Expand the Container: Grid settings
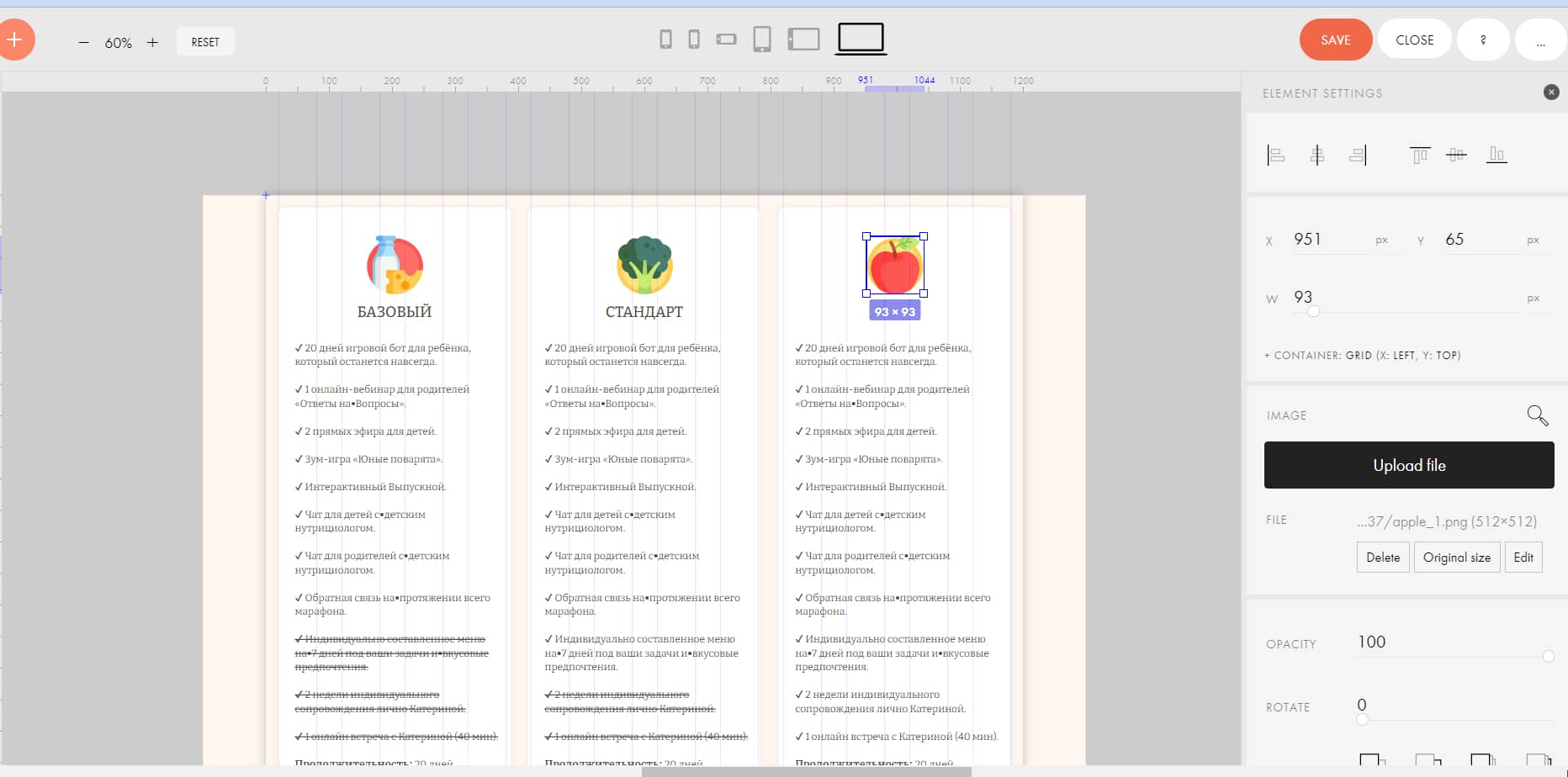1568x777 pixels. point(1362,356)
